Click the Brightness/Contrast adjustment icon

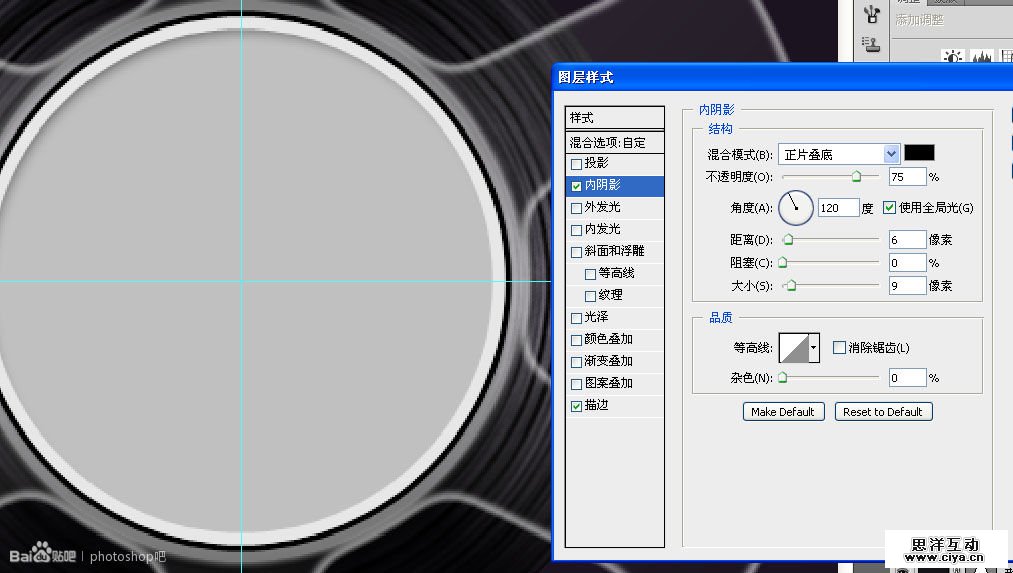pyautogui.click(x=953, y=57)
